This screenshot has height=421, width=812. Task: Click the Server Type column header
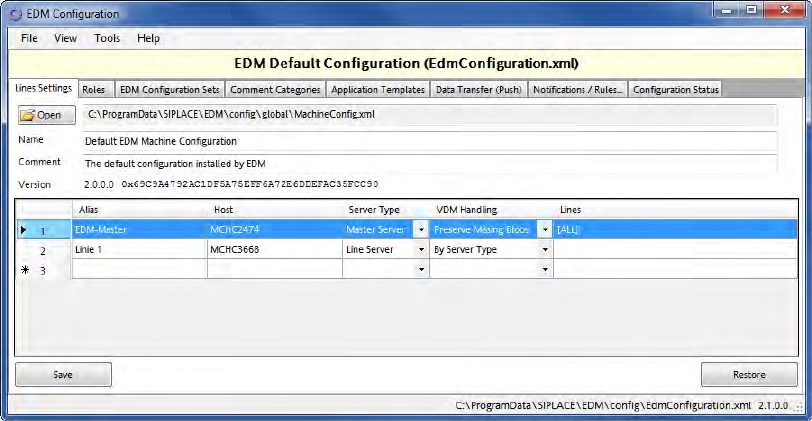point(385,210)
